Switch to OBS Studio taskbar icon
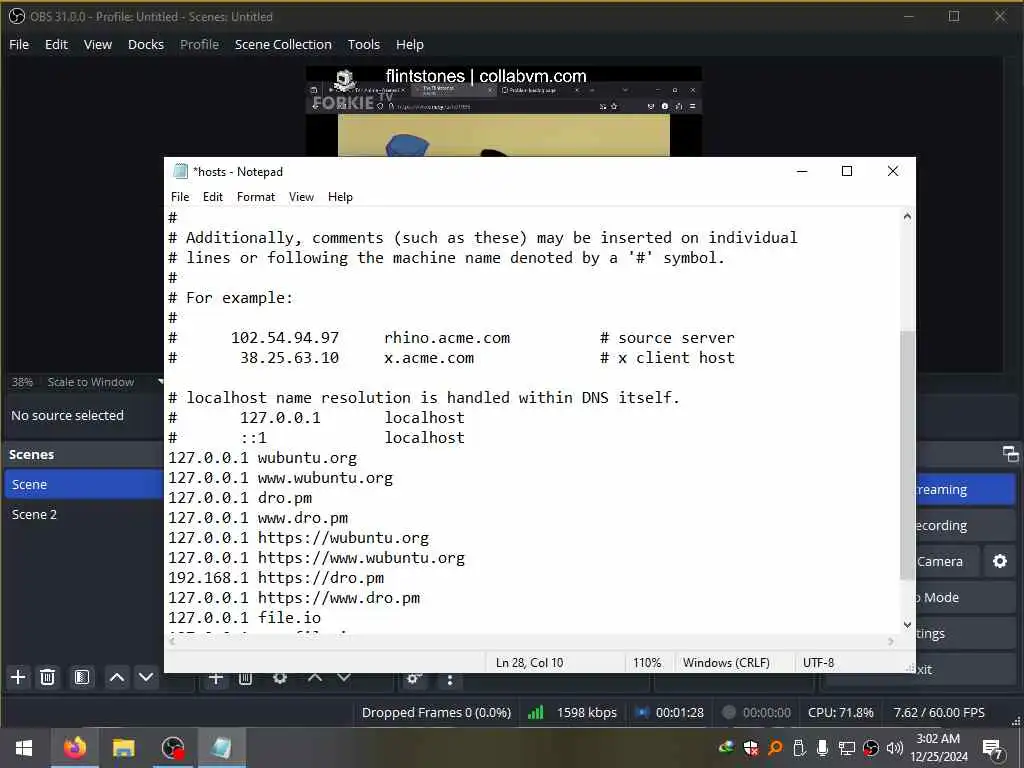This screenshot has height=768, width=1024. click(172, 748)
